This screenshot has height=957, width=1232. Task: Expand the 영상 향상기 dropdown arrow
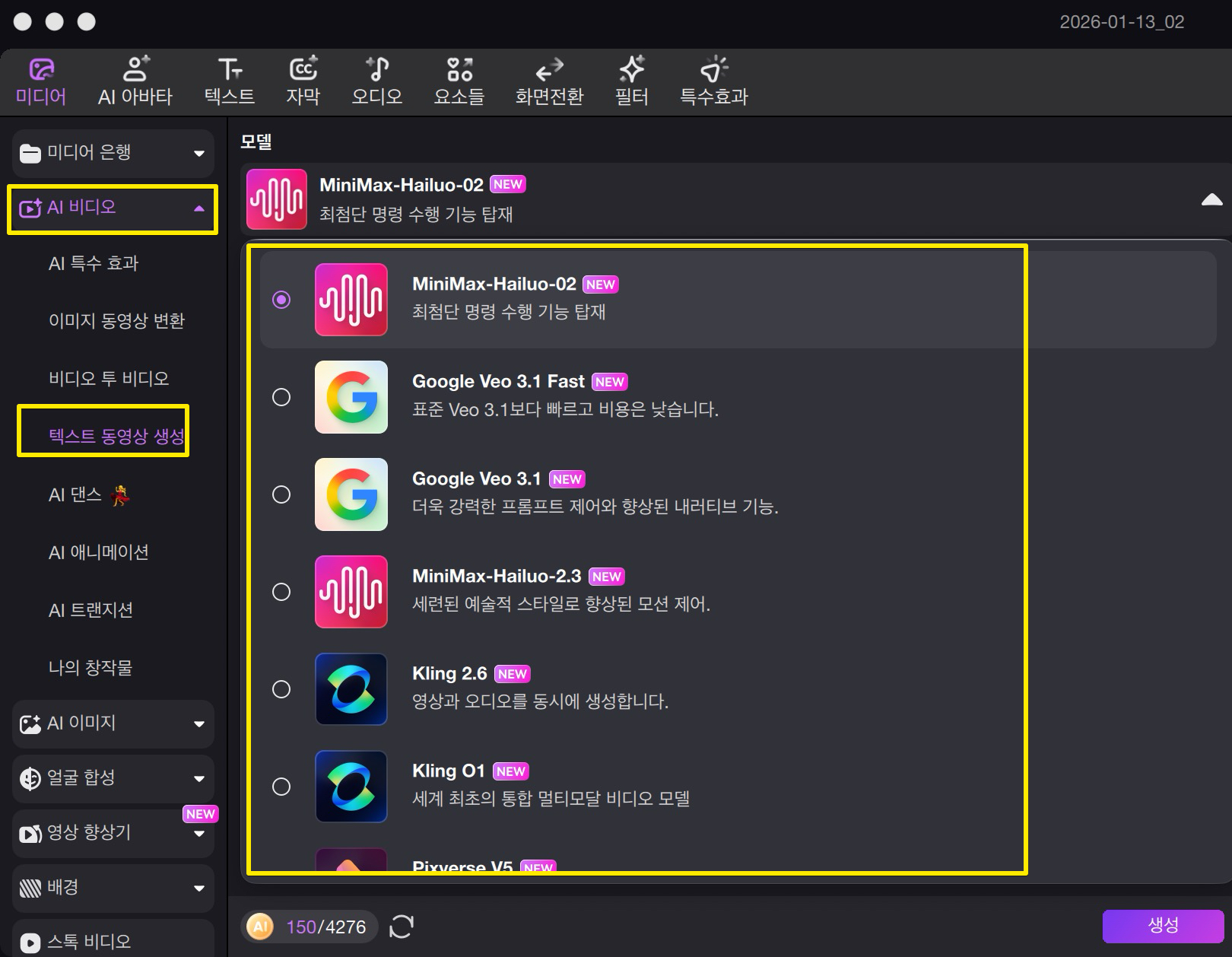point(199,834)
